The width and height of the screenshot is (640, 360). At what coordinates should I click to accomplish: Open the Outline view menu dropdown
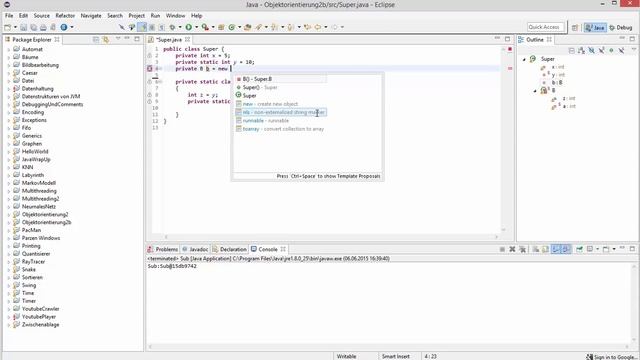click(x=633, y=50)
